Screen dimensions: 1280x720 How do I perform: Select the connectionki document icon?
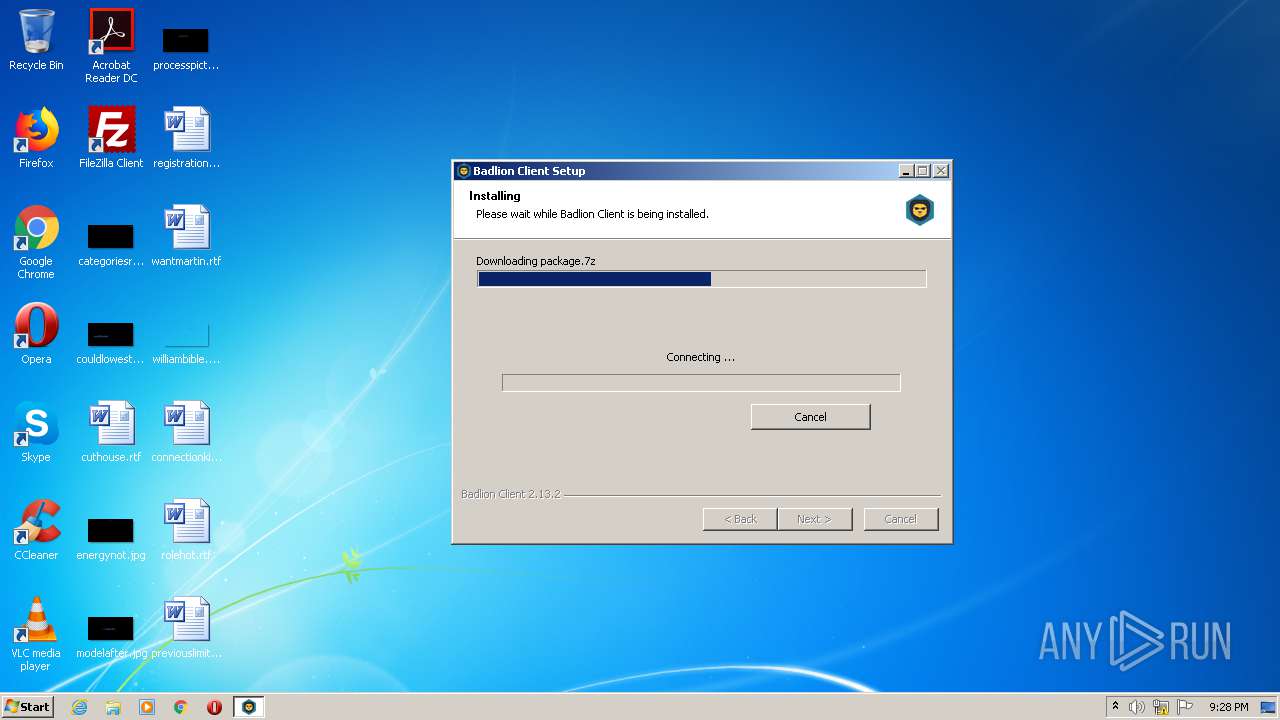tap(186, 432)
